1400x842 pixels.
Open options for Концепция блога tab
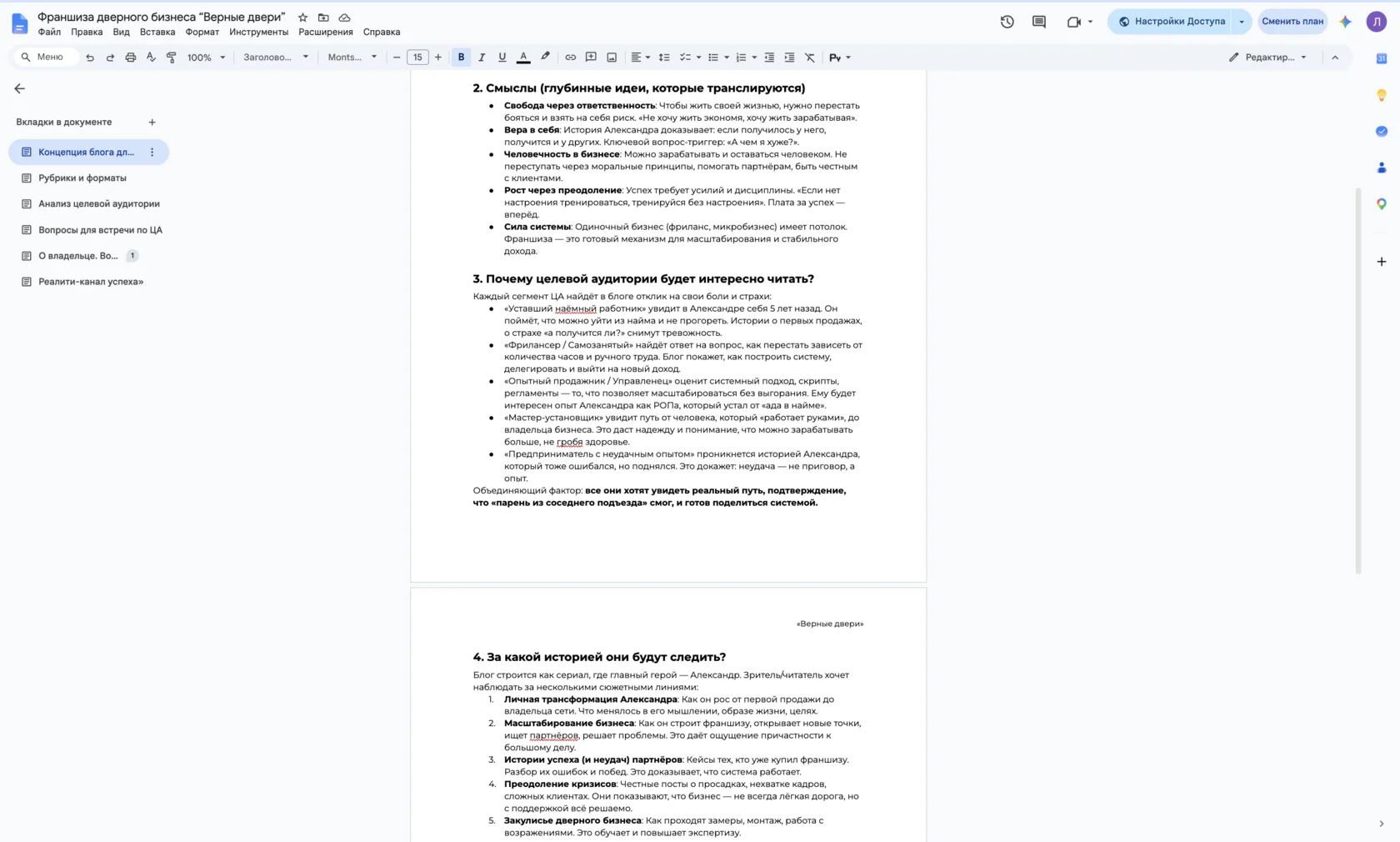tap(152, 153)
